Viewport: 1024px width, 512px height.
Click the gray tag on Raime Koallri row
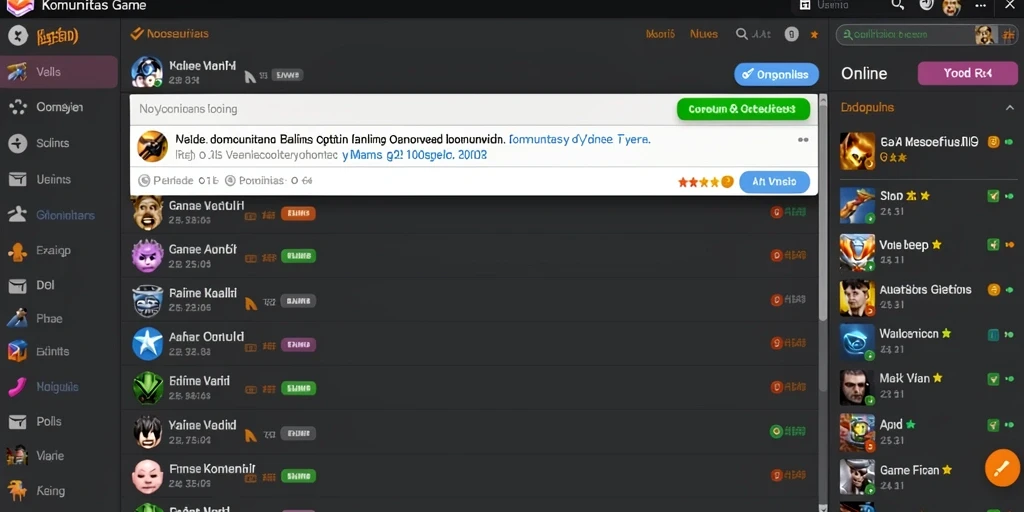(x=298, y=301)
